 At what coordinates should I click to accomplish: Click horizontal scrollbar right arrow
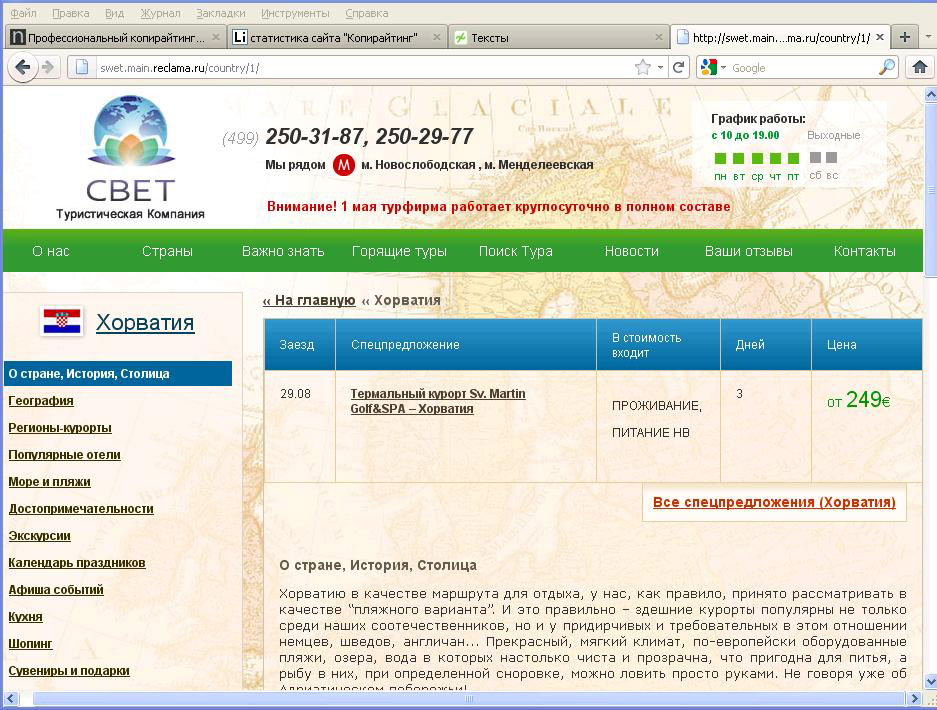pos(914,698)
